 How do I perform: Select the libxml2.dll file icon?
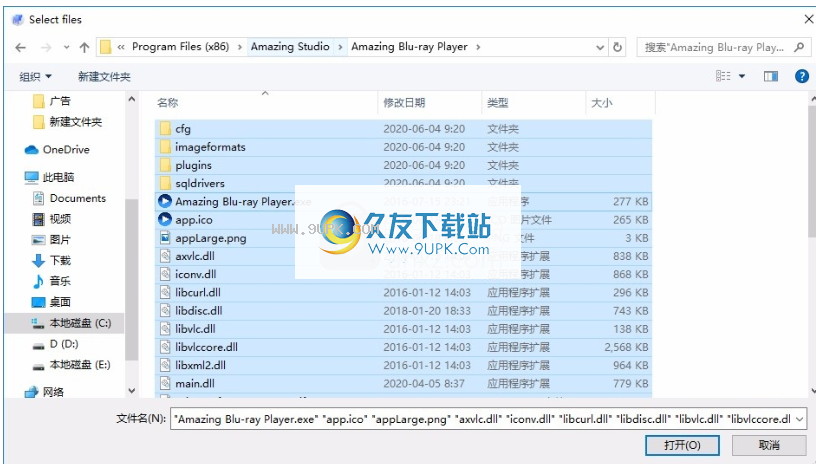coord(165,365)
